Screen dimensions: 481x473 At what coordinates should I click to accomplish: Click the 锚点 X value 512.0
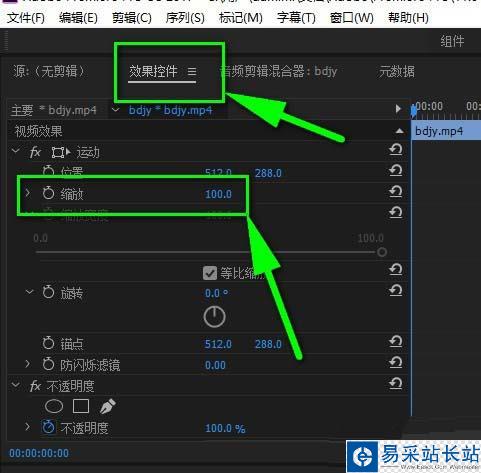218,344
